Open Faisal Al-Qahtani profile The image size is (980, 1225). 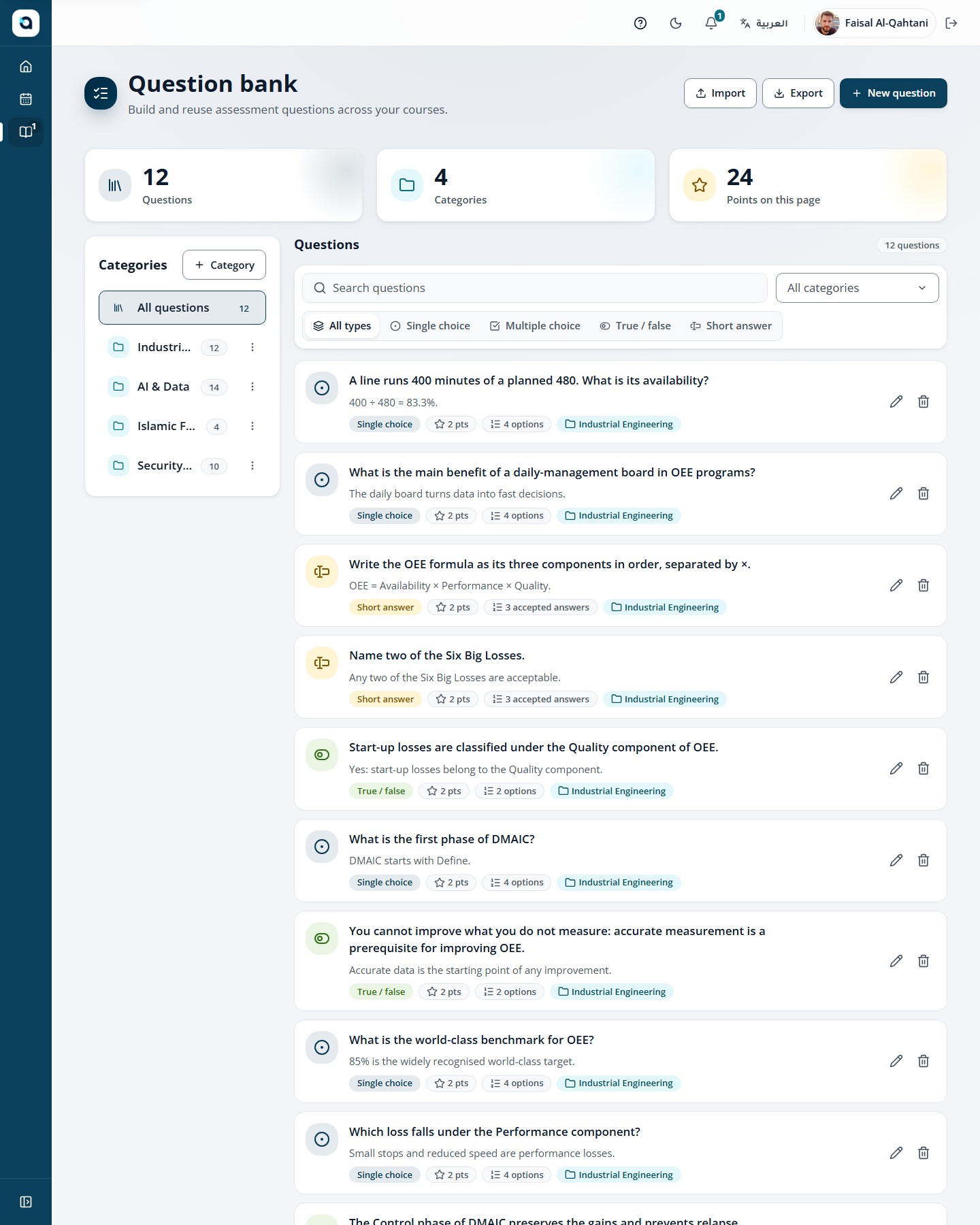[x=875, y=23]
